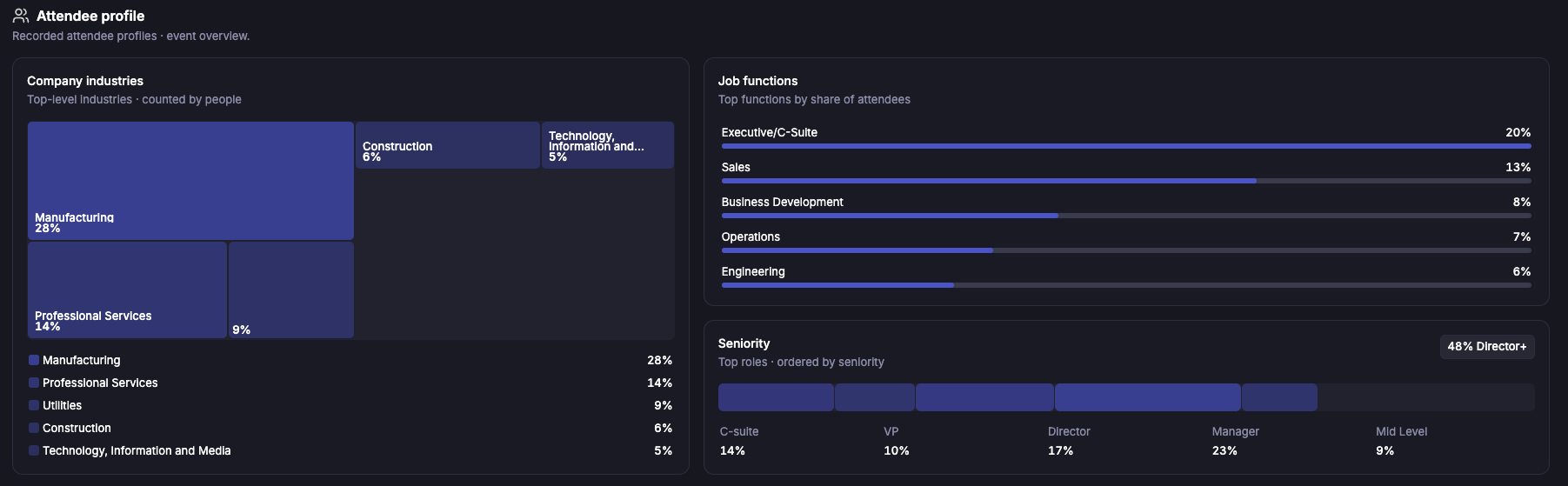Click the Attendee profile people icon
This screenshot has width=1568, height=486.
pyautogui.click(x=21, y=16)
